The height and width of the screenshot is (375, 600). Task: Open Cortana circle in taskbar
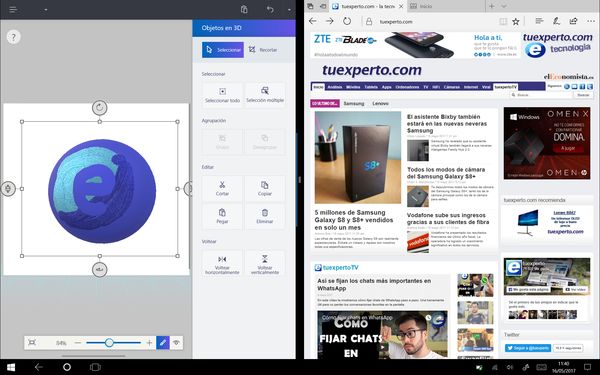[67, 367]
